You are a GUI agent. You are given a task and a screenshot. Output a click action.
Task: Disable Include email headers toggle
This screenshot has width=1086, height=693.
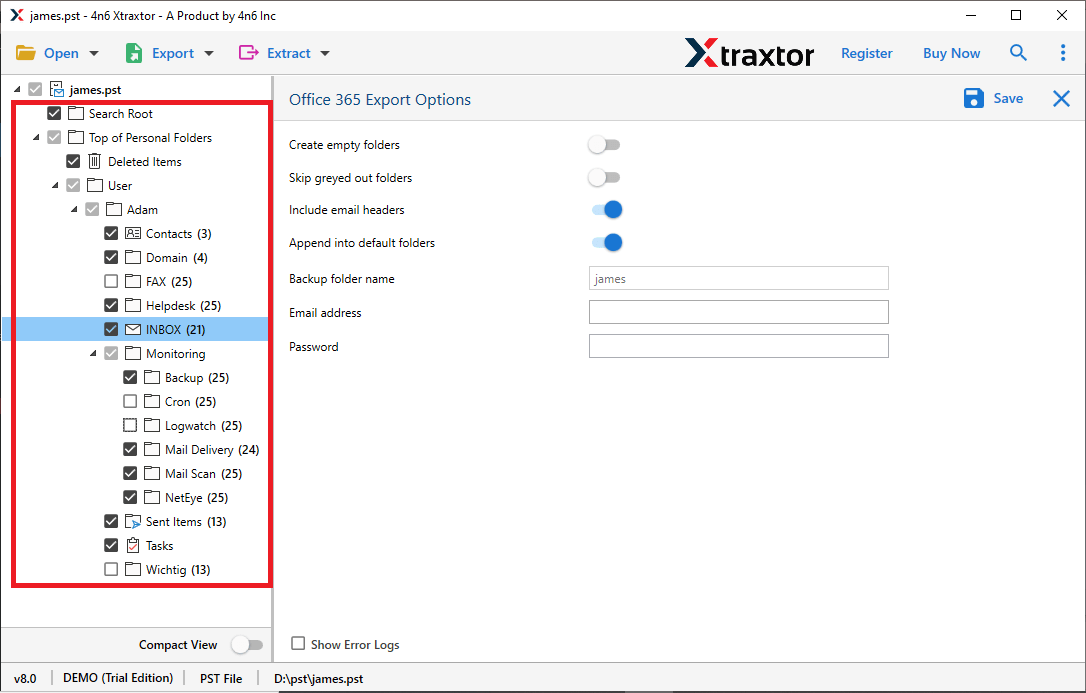click(607, 210)
